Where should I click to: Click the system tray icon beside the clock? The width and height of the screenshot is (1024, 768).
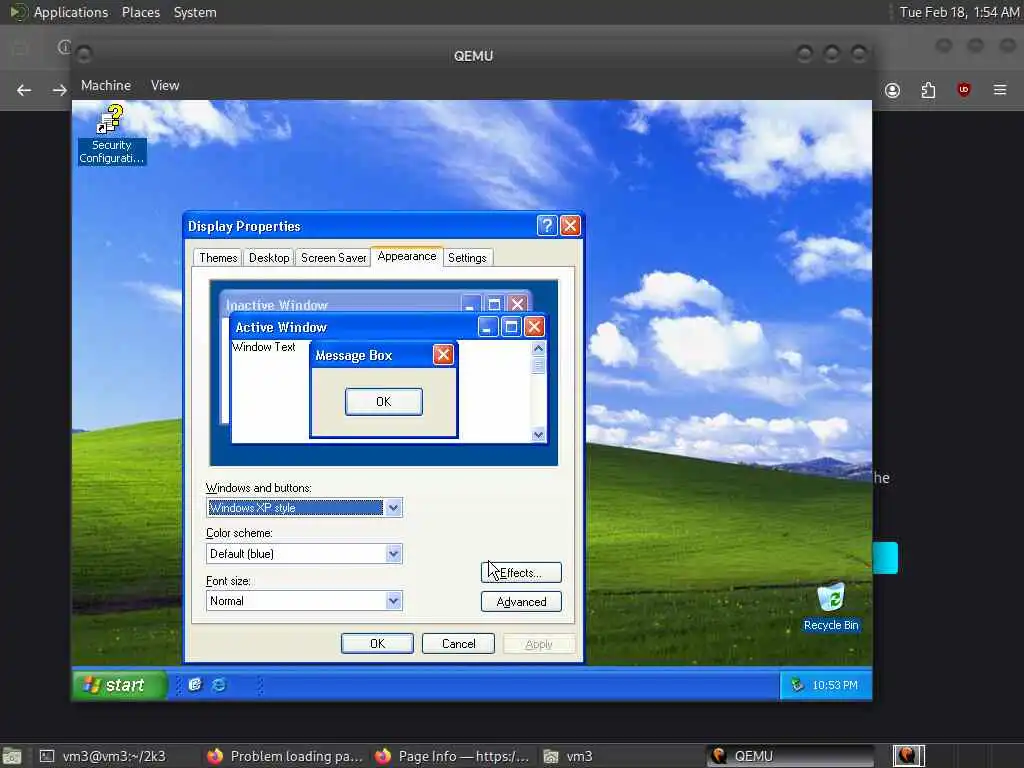click(x=797, y=684)
